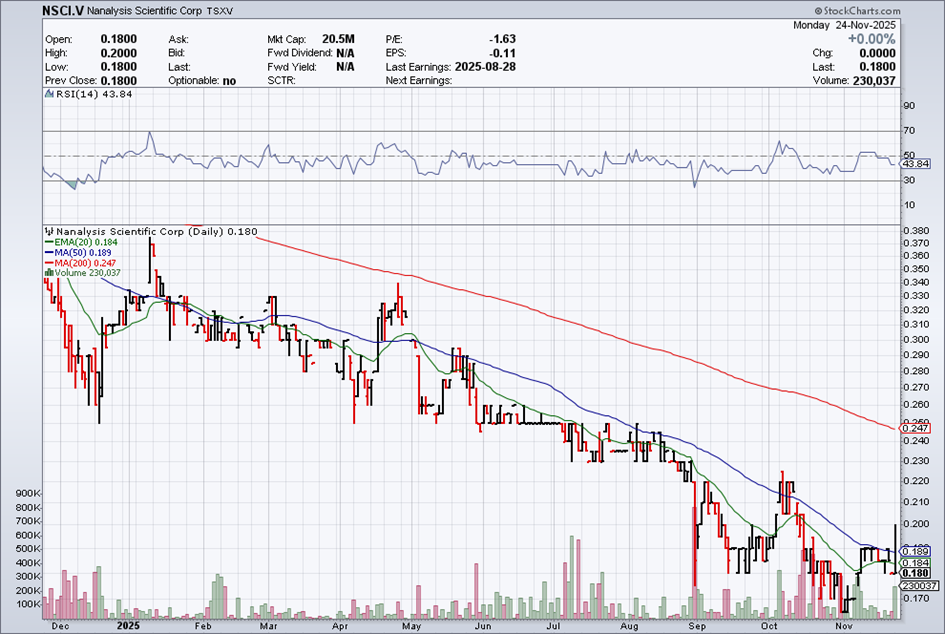The height and width of the screenshot is (634, 945).
Task: Click the 0.184 green price tag
Action: pyautogui.click(x=915, y=563)
